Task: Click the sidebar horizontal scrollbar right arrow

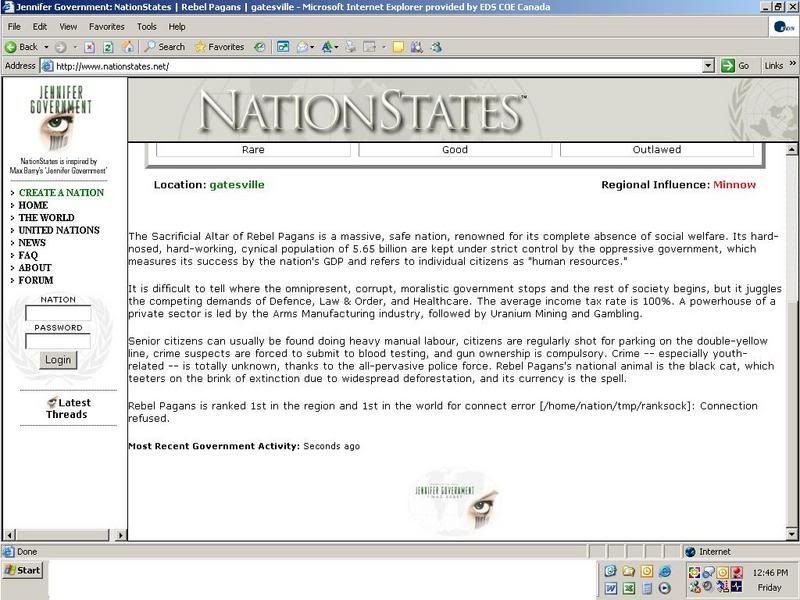Action: [x=120, y=535]
